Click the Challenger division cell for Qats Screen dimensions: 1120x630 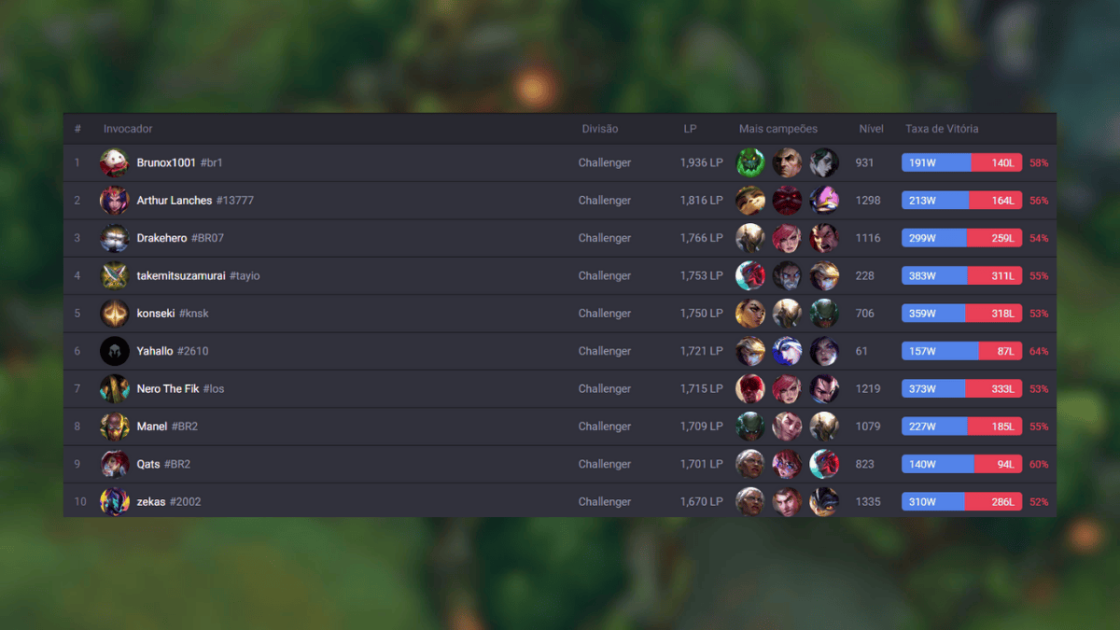click(604, 464)
